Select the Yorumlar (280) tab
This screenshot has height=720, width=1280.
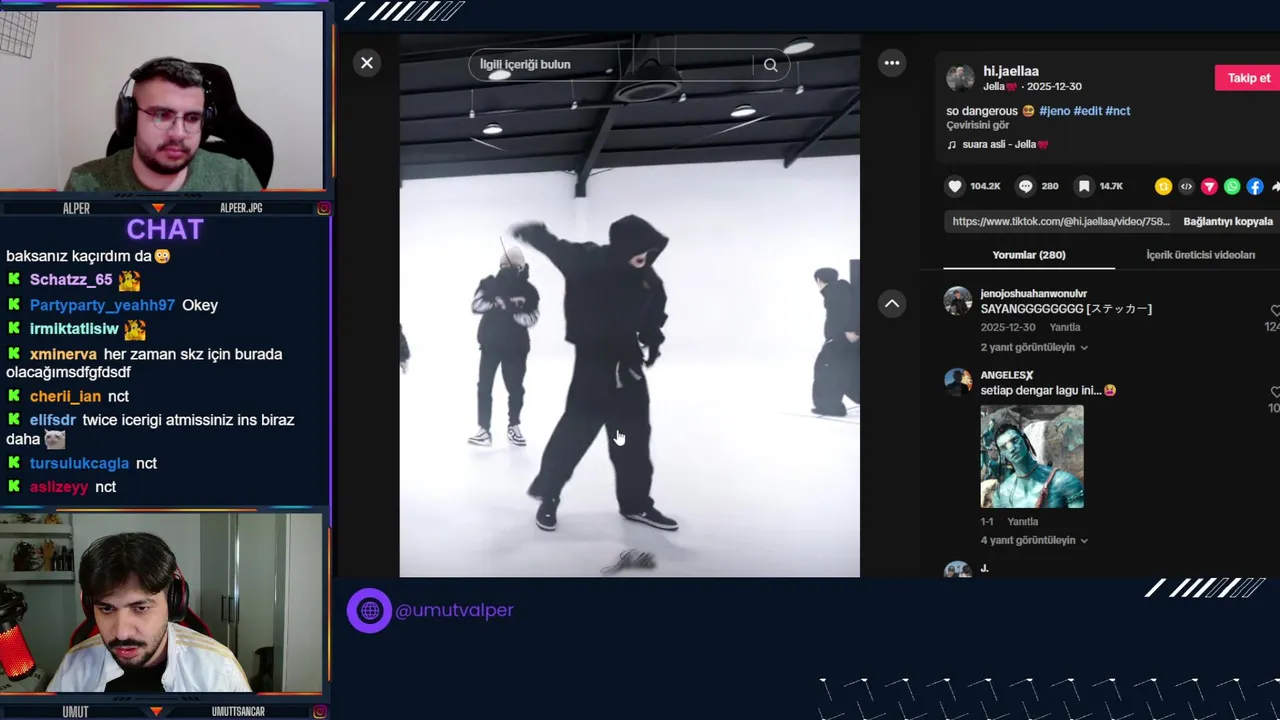pyautogui.click(x=1029, y=255)
